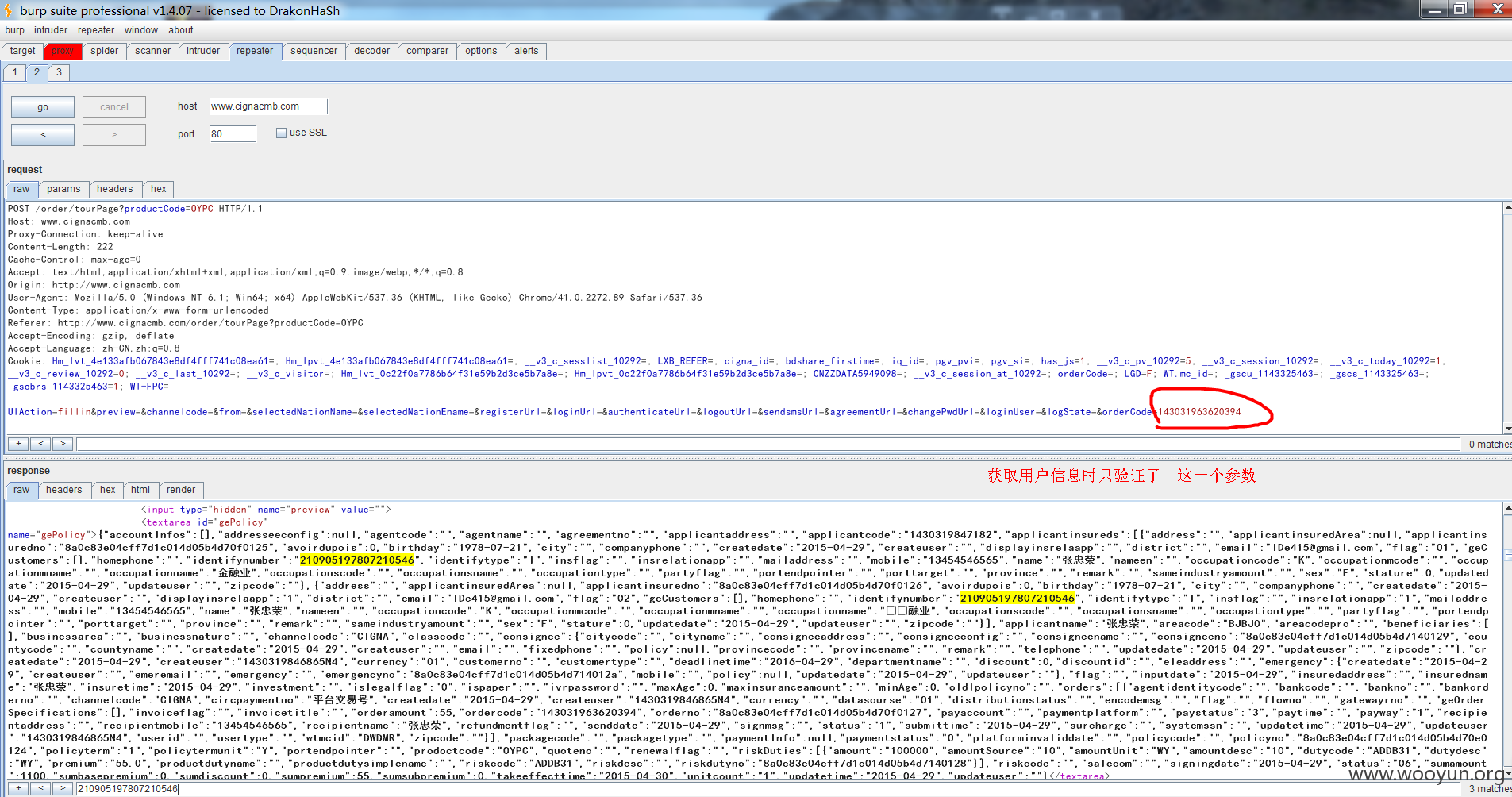Image resolution: width=1512 pixels, height=797 pixels.
Task: Click the response pane scroll-up arrow
Action: 1507,508
